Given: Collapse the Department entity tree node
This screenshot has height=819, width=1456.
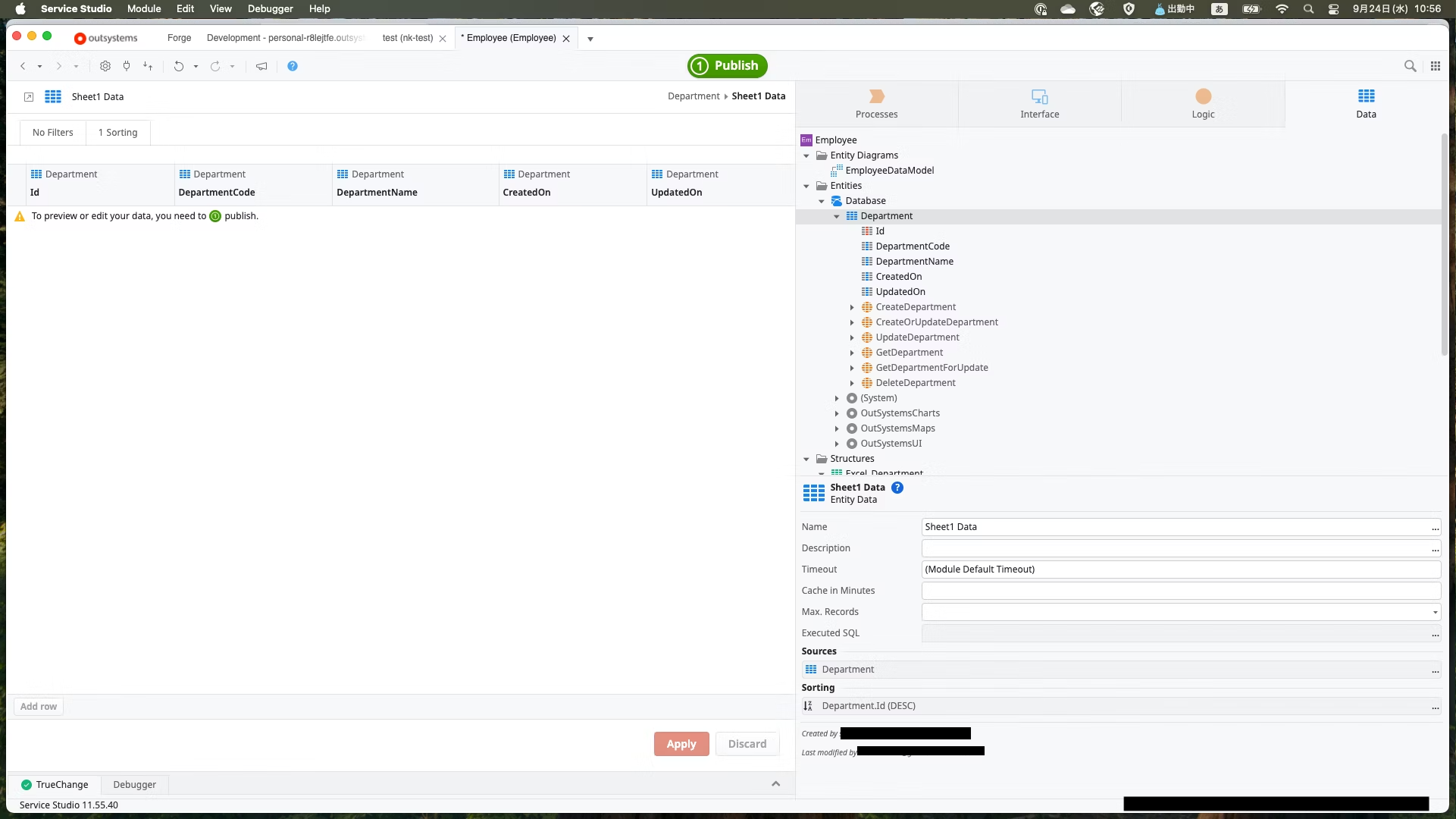Looking at the screenshot, I should click(x=837, y=216).
